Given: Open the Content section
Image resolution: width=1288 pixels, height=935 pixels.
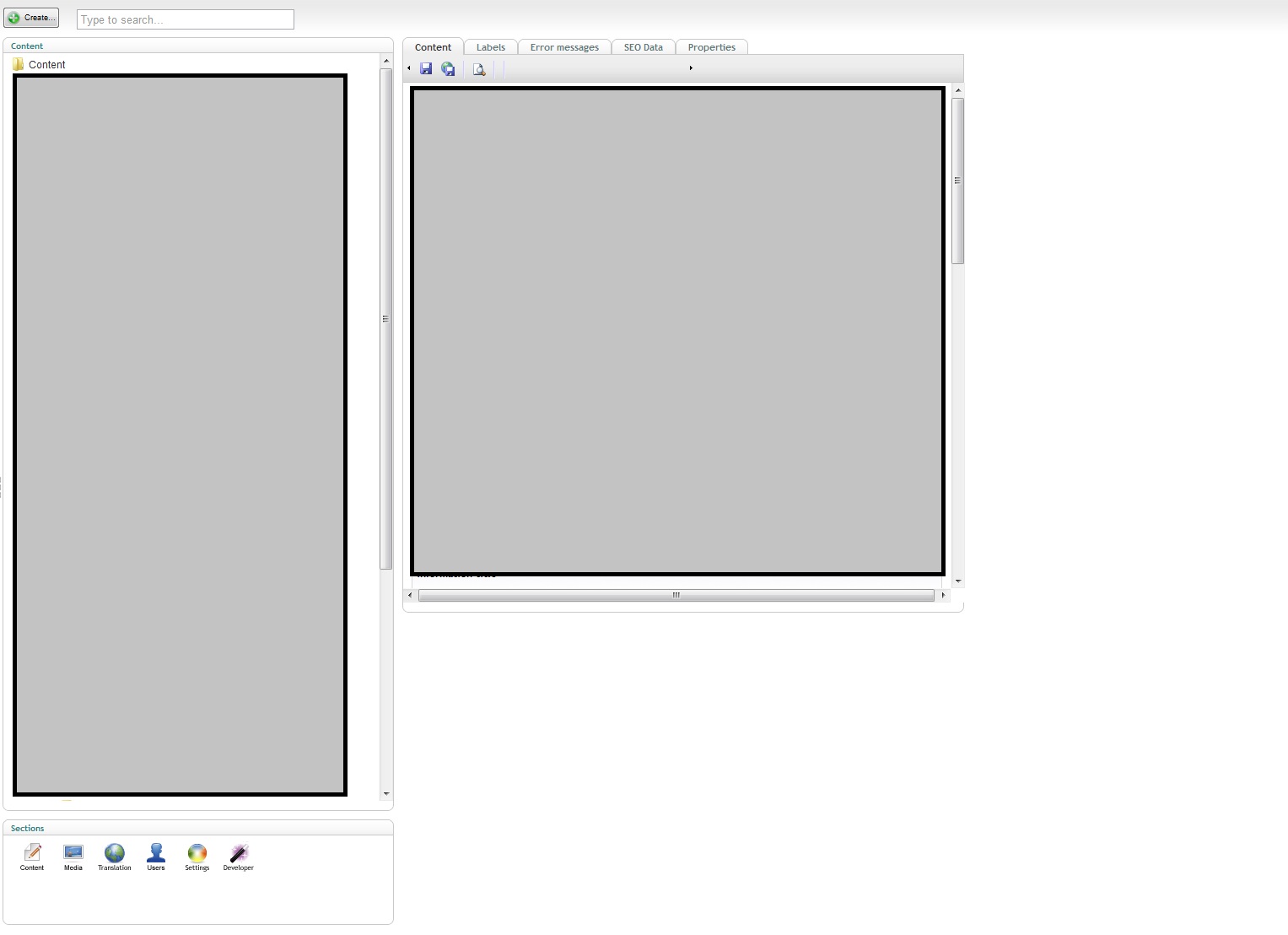Looking at the screenshot, I should click(32, 857).
